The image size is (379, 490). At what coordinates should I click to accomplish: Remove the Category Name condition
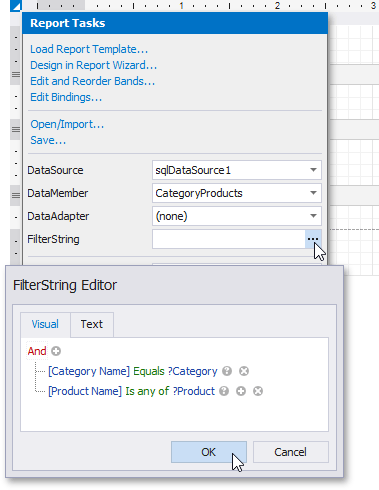244,371
